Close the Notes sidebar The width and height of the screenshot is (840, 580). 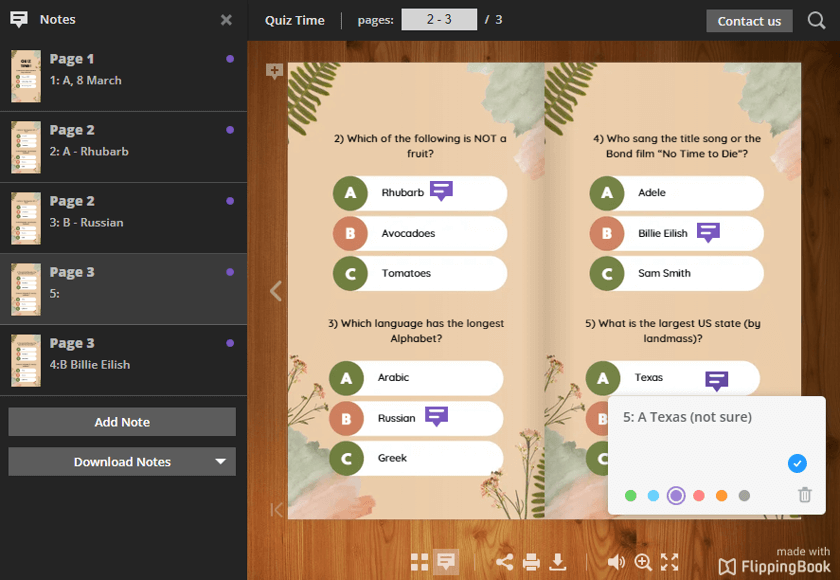tap(226, 18)
